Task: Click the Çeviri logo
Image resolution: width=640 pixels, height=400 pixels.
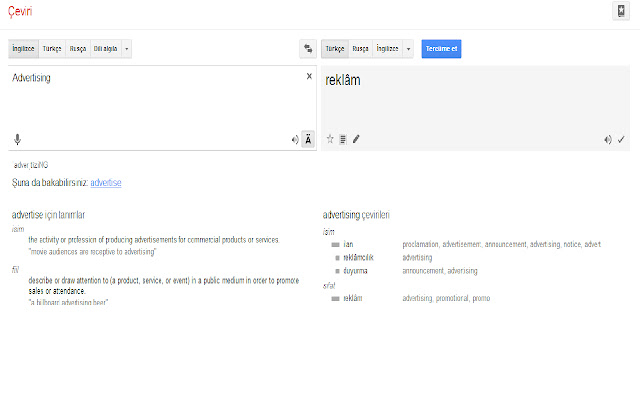Action: coord(20,11)
